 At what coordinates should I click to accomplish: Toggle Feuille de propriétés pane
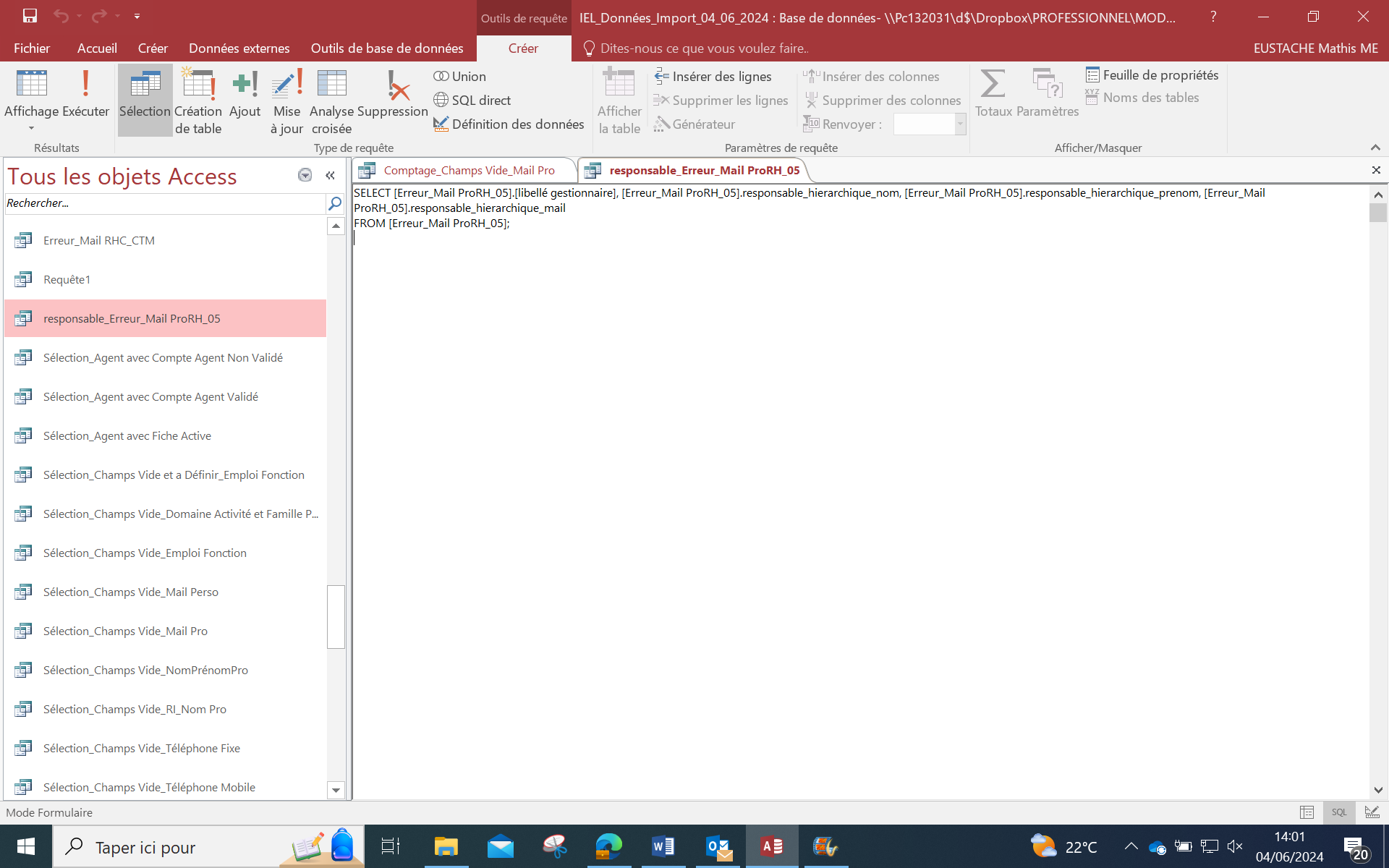1152,75
